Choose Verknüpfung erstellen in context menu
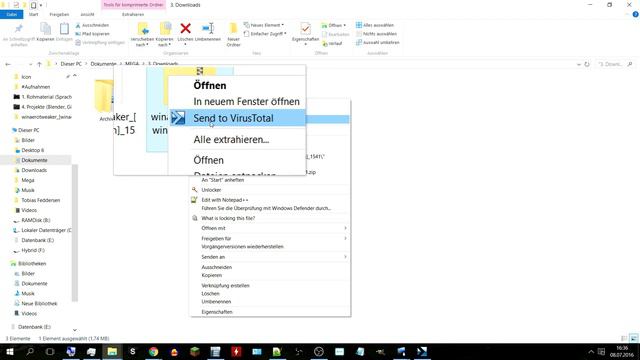 click(225, 286)
